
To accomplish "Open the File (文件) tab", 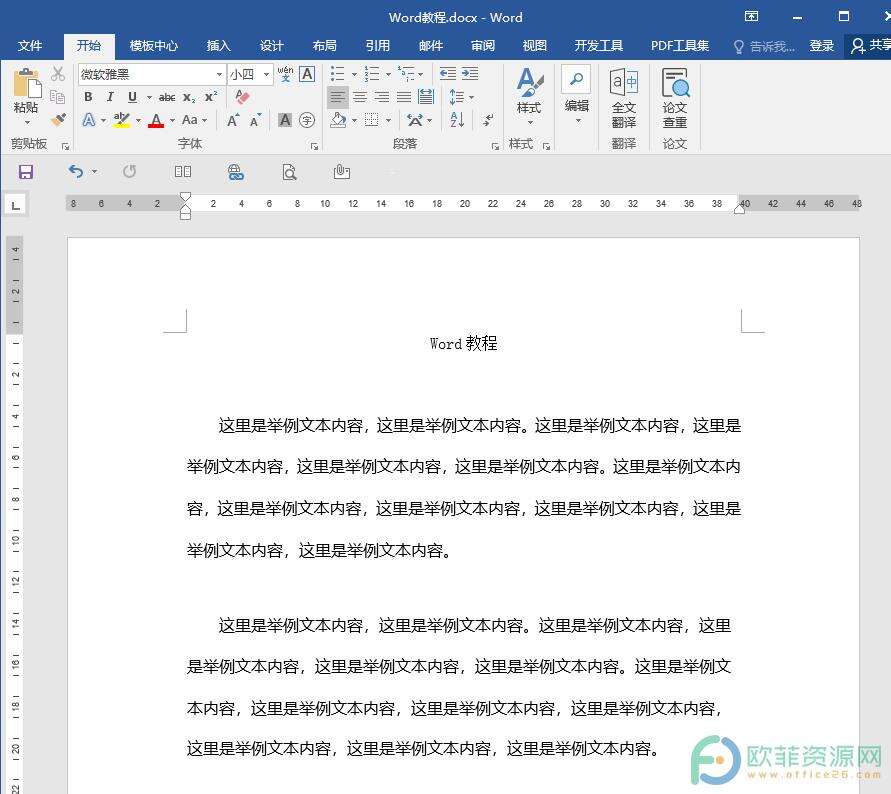I will [30, 46].
